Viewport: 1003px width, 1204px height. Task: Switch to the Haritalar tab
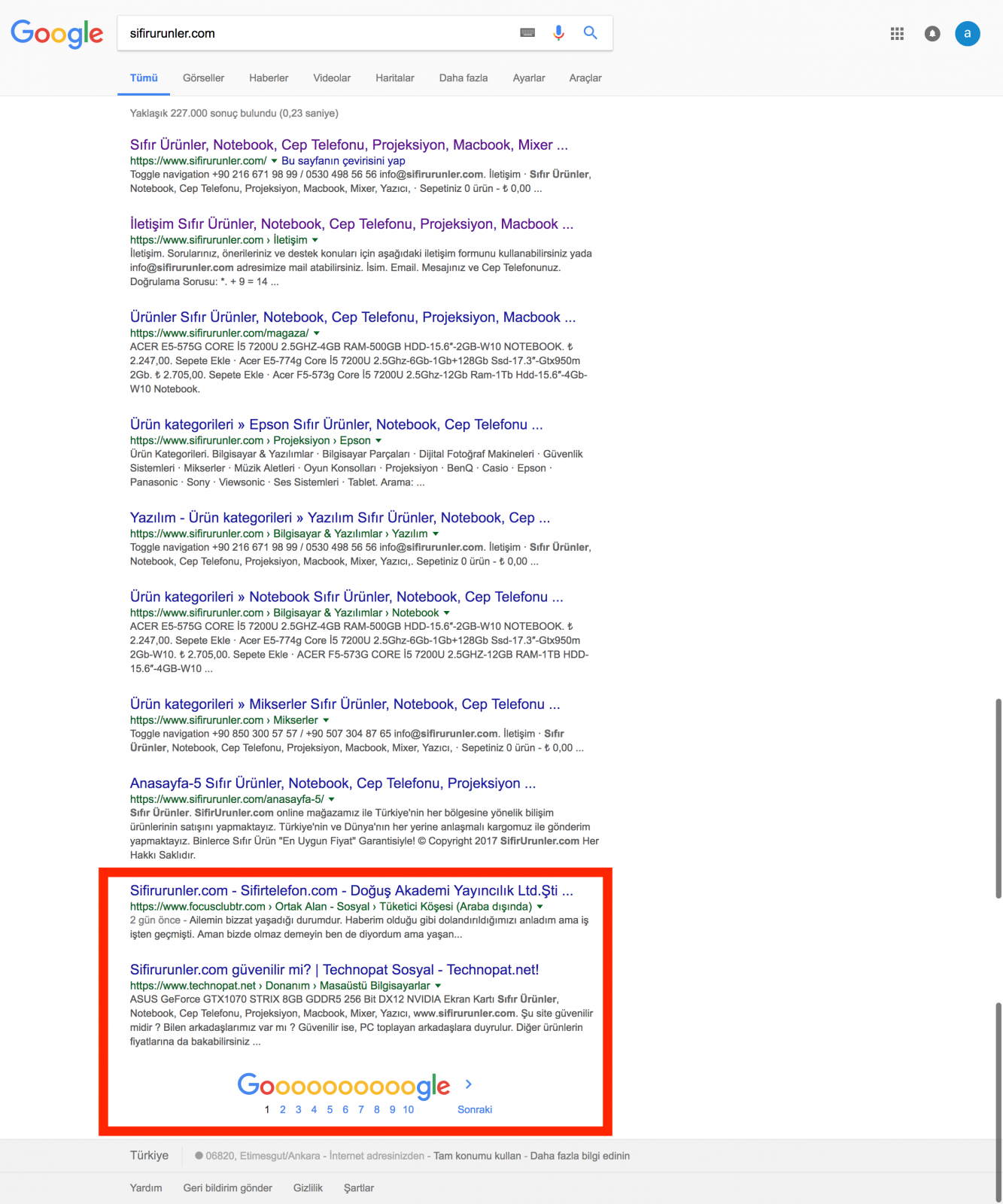[x=395, y=78]
